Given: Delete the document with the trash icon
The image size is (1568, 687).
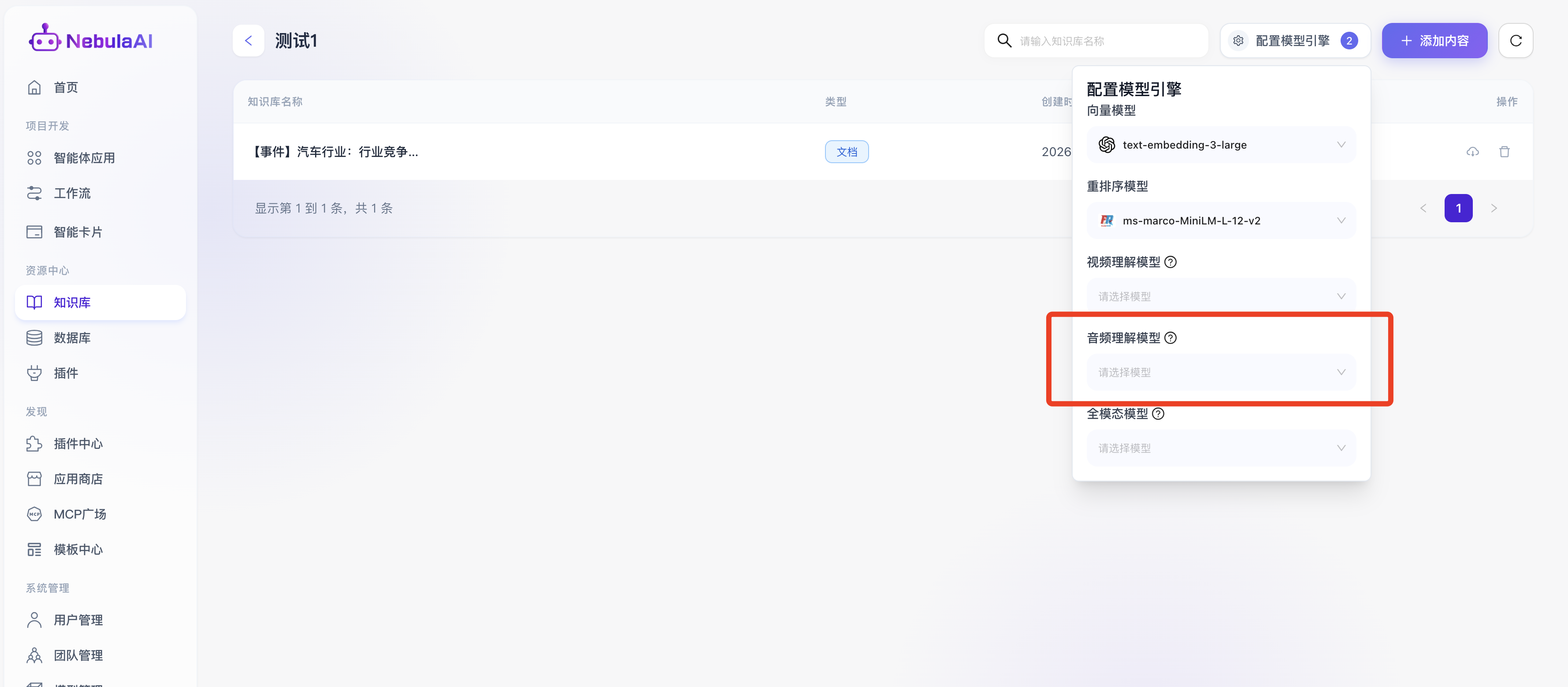Looking at the screenshot, I should (x=1504, y=152).
